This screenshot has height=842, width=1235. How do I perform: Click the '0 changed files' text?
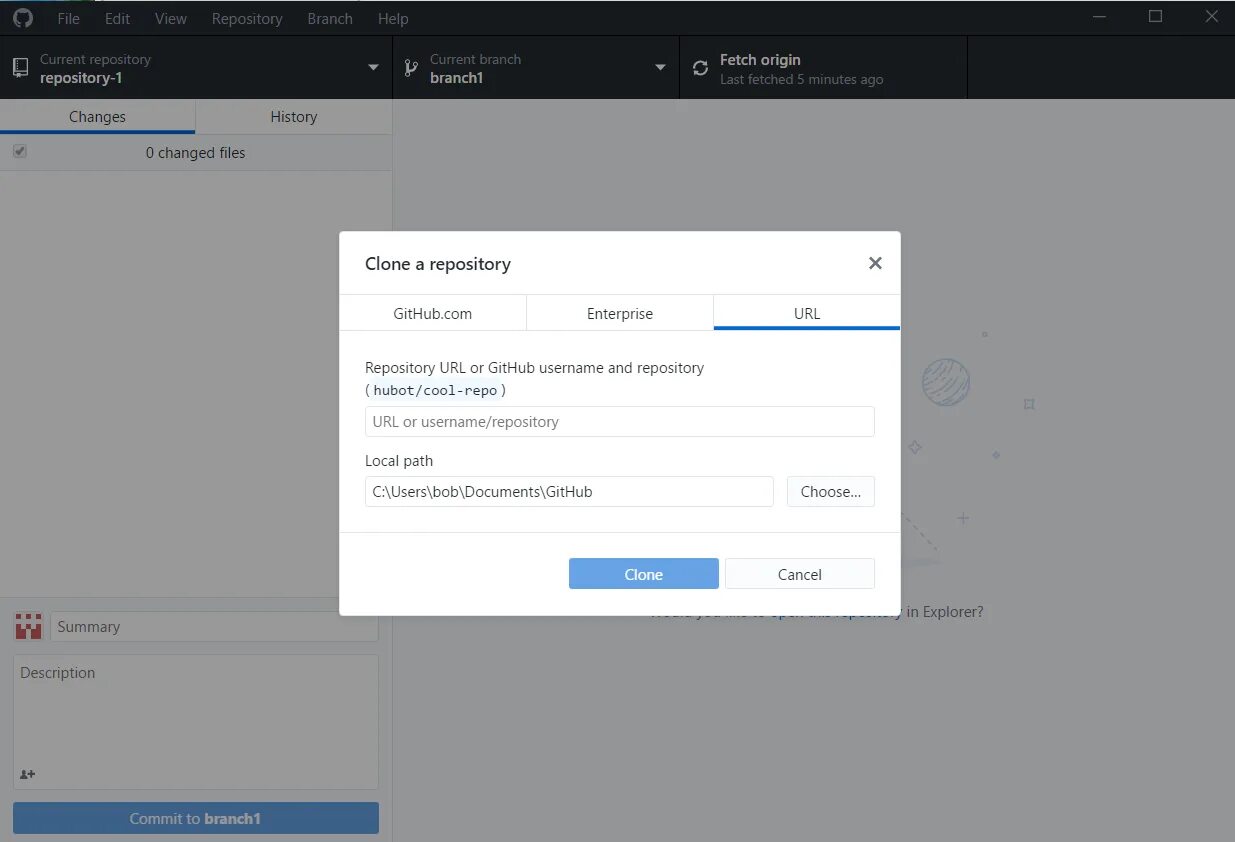pos(195,153)
